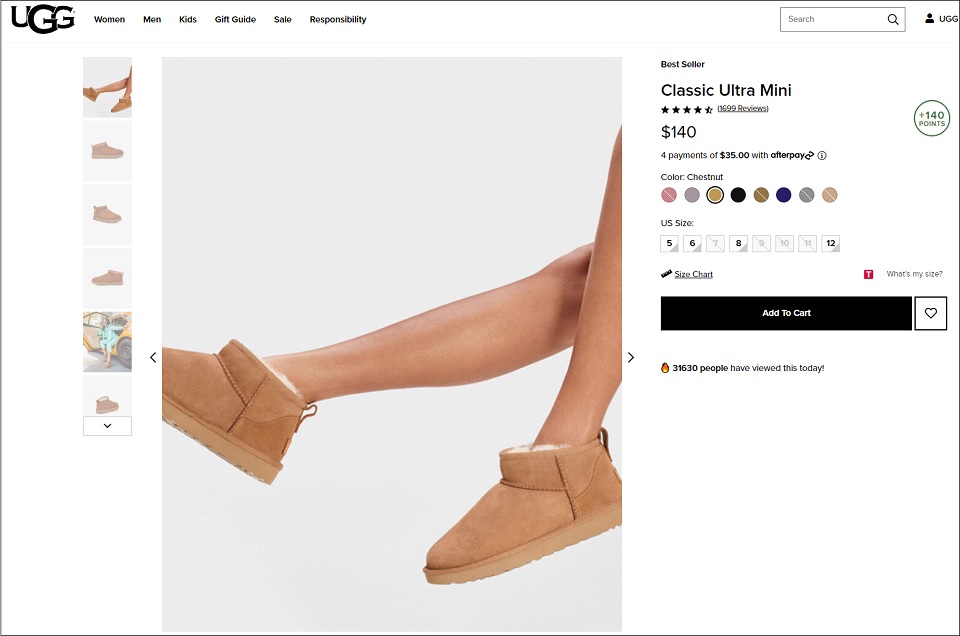Click the star rating icons
Viewport: 960px width, 636px height.
pyautogui.click(x=687, y=110)
